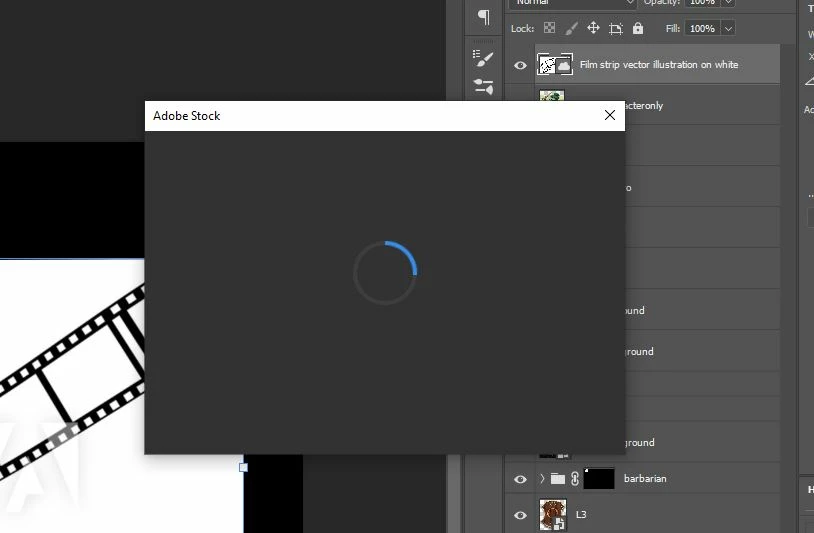Open the Opacity slider dropdown arrow

pyautogui.click(x=728, y=3)
